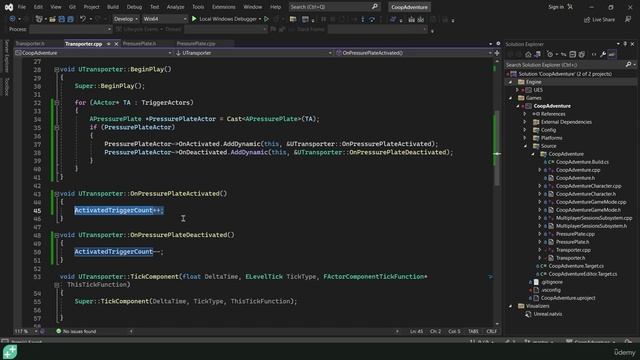The height and width of the screenshot is (360, 640).
Task: Click the Navigate Backward toolbar icon
Action: pos(12,19)
